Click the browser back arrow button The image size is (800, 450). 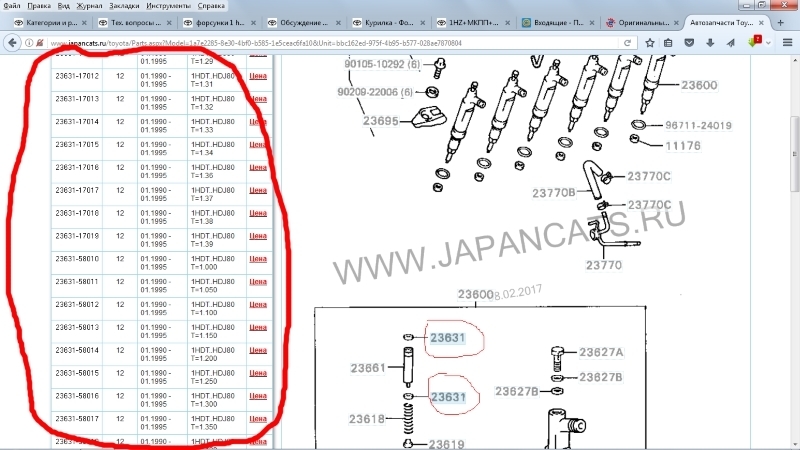pos(12,43)
